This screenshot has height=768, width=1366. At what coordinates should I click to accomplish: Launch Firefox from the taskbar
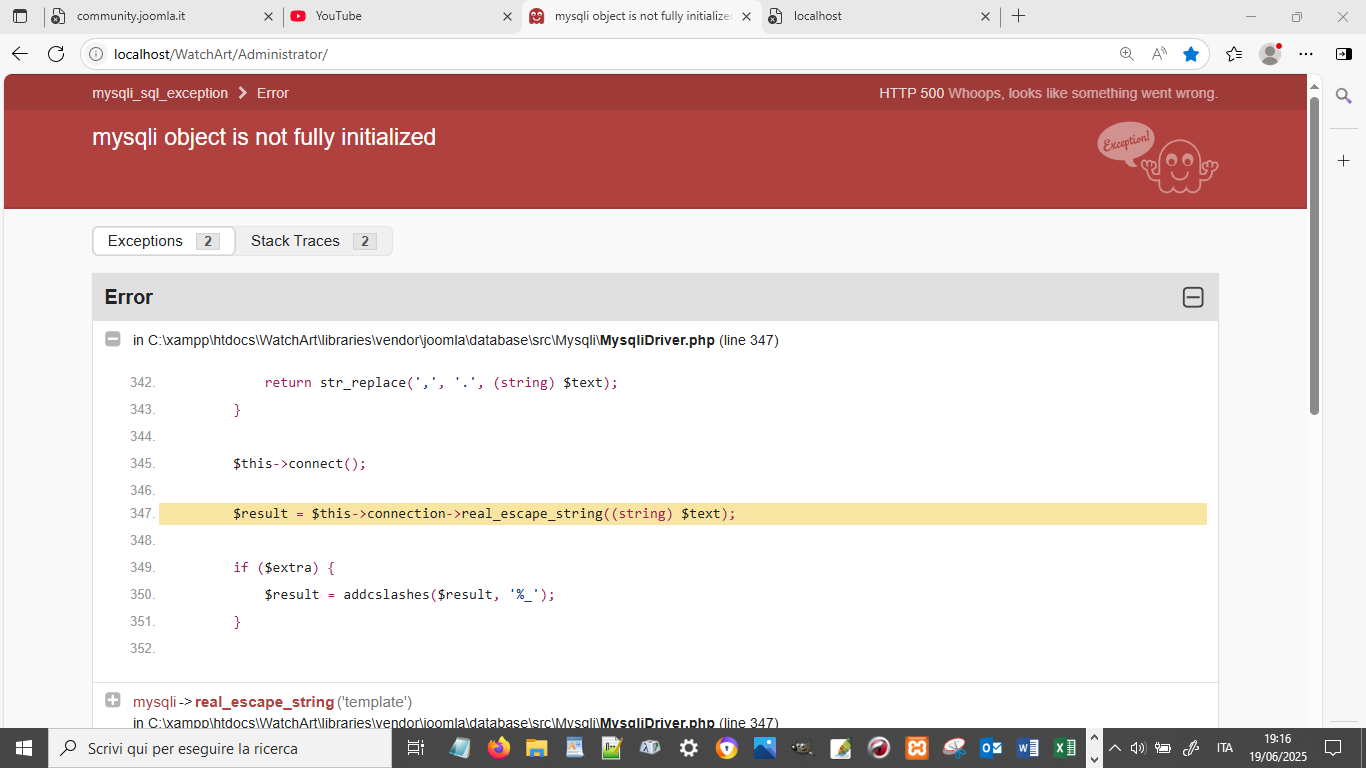[x=498, y=748]
